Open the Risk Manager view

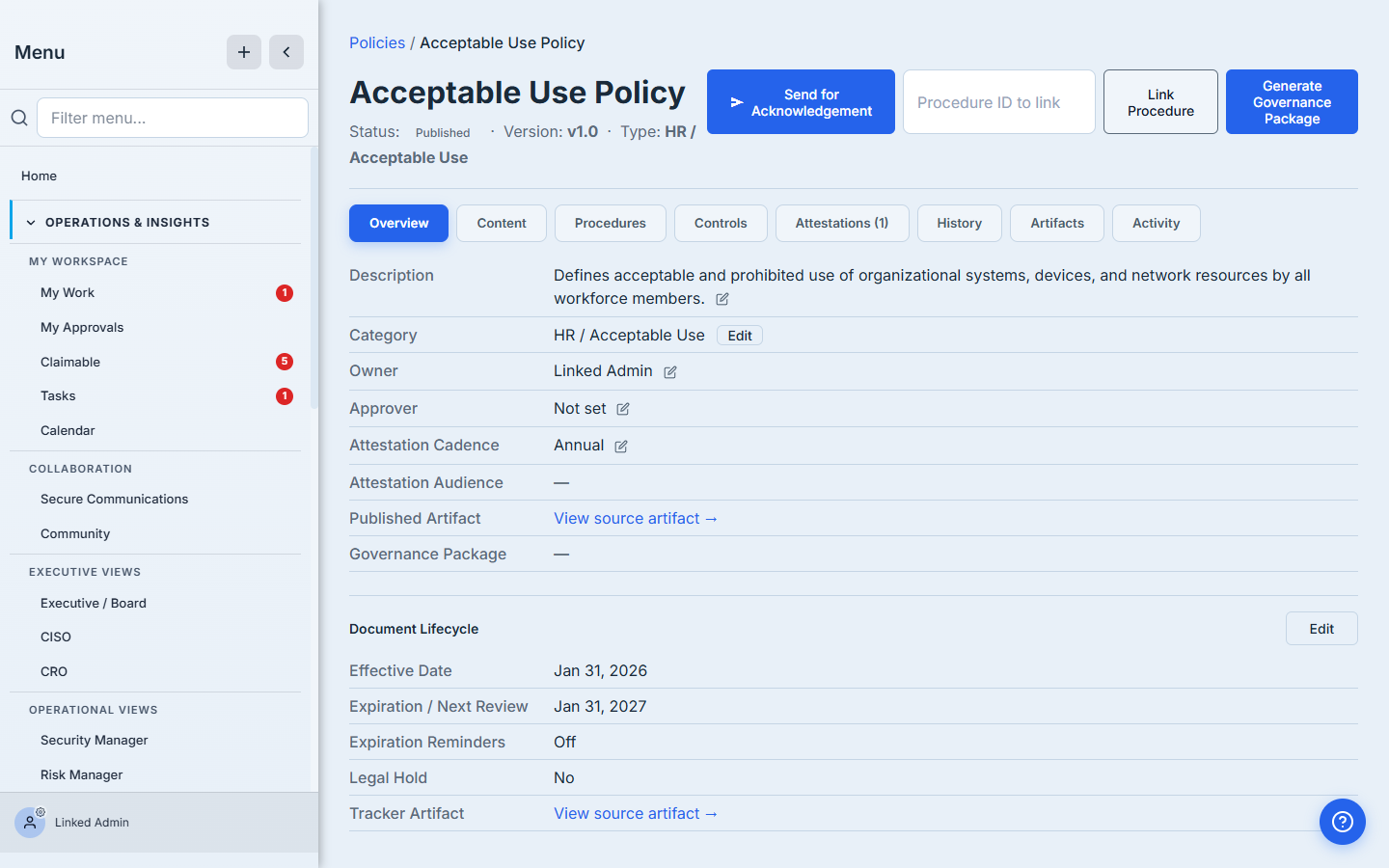point(82,775)
